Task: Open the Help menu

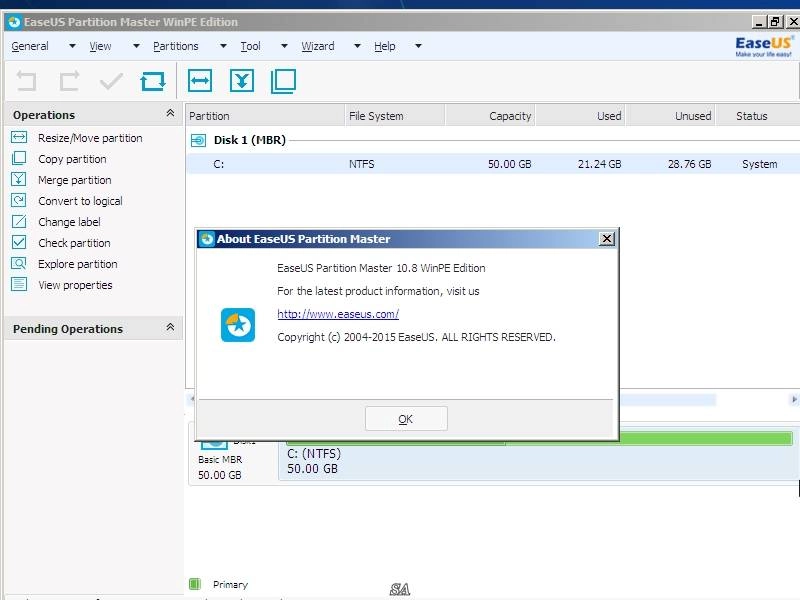Action: [385, 46]
